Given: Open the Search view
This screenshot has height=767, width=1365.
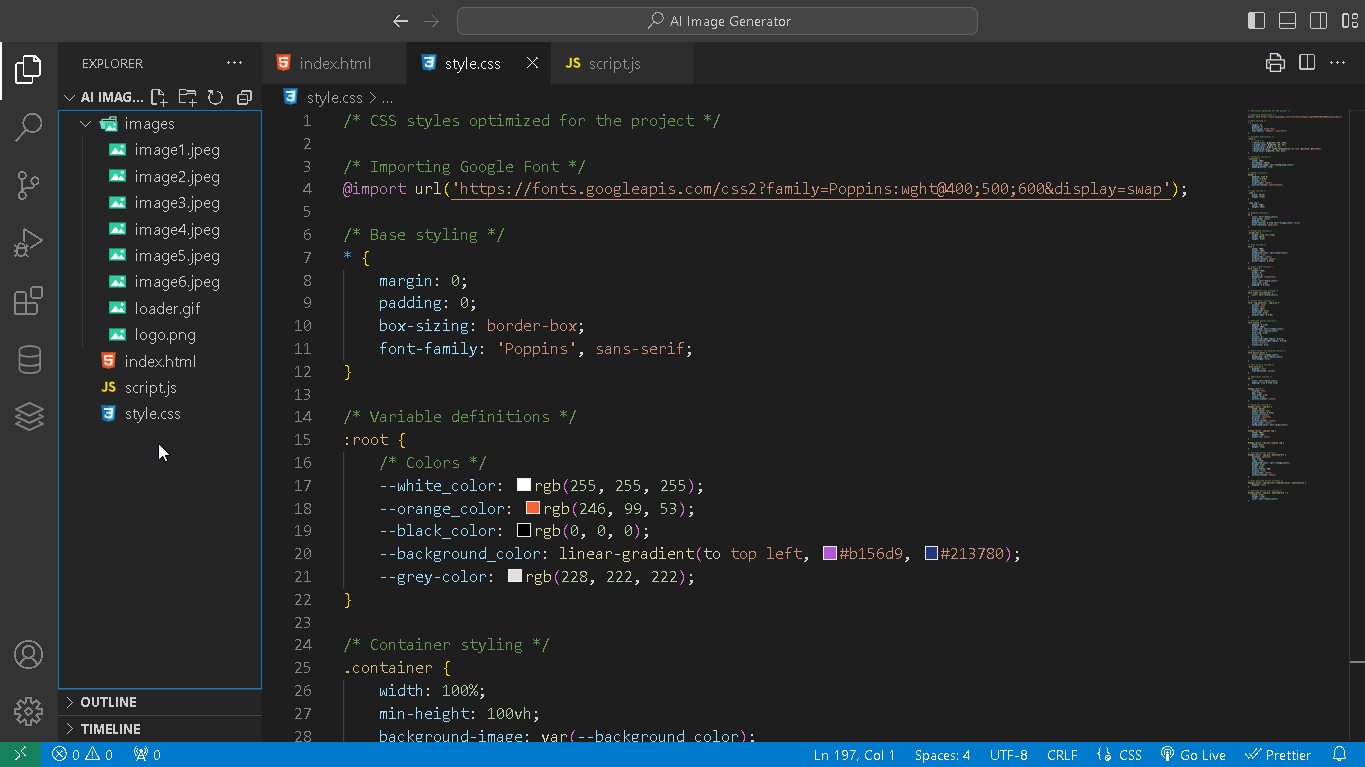Looking at the screenshot, I should (28, 127).
